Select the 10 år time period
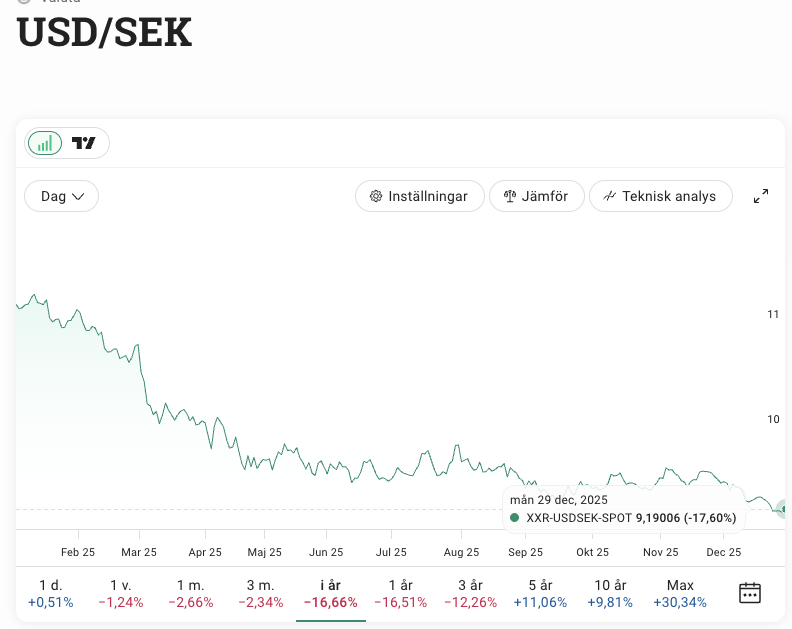 (x=610, y=593)
